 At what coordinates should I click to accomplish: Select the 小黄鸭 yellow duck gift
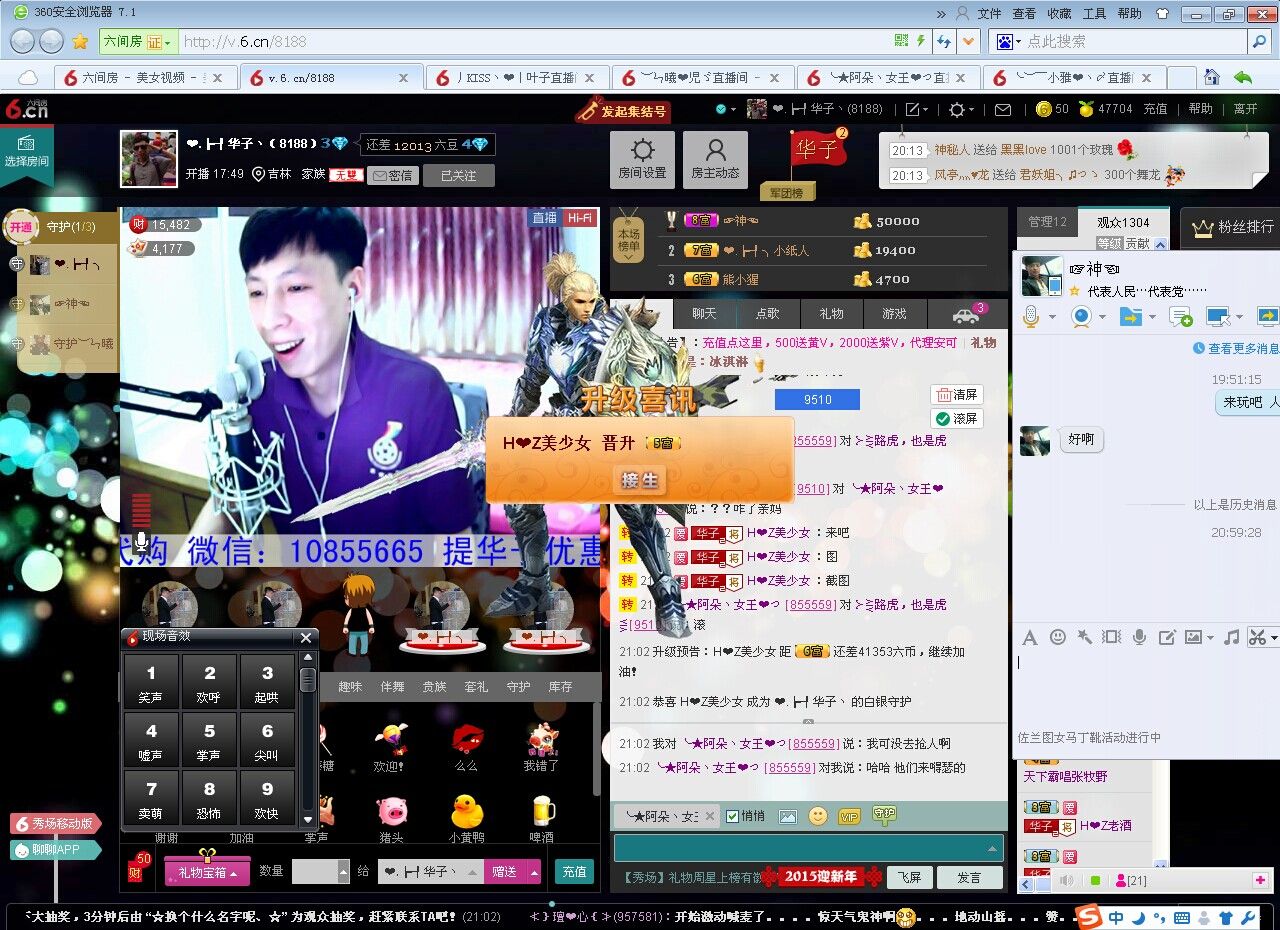tap(467, 818)
